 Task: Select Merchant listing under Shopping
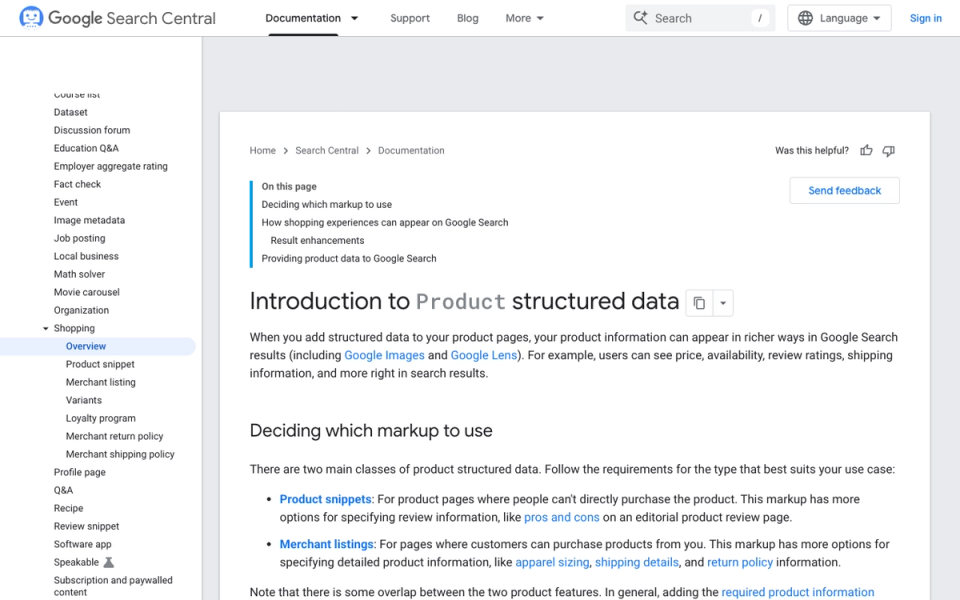(100, 382)
